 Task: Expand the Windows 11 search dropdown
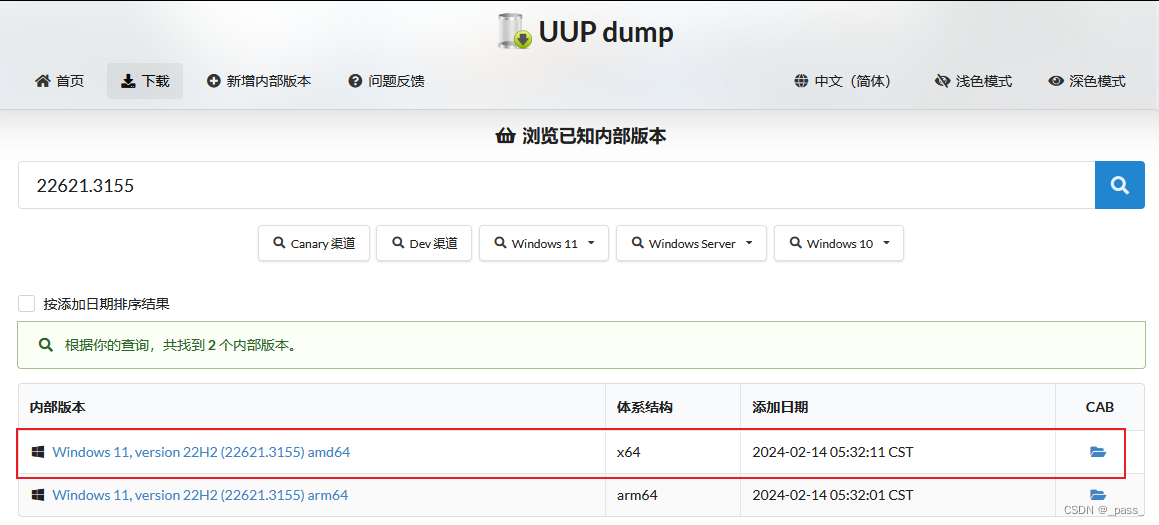pos(544,243)
